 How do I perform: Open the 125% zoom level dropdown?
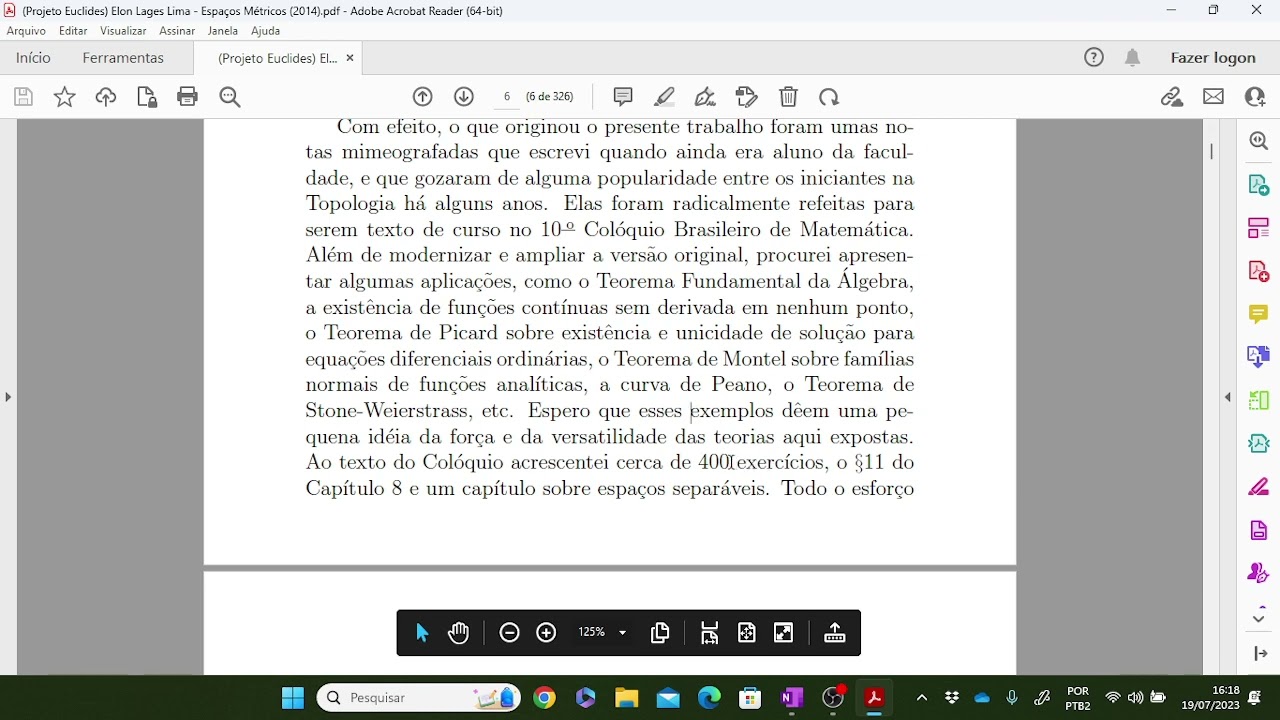click(603, 633)
